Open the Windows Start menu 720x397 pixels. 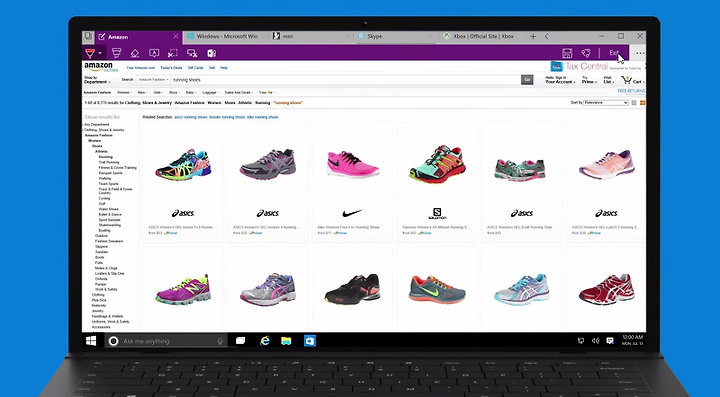91,341
